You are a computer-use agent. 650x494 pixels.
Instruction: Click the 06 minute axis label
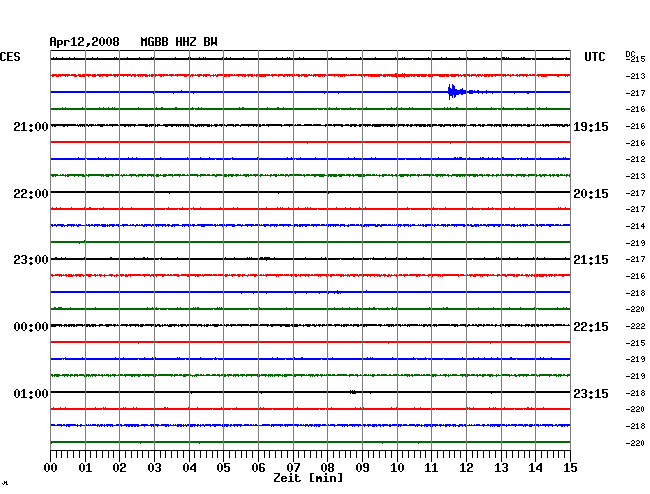click(x=258, y=467)
